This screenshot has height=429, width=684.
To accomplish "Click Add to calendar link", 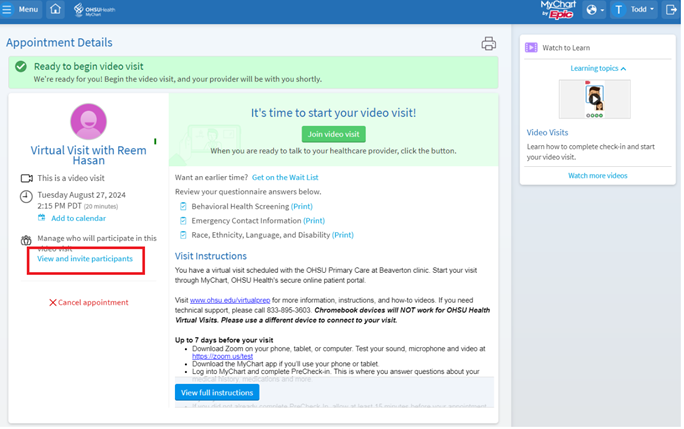I will [x=78, y=218].
